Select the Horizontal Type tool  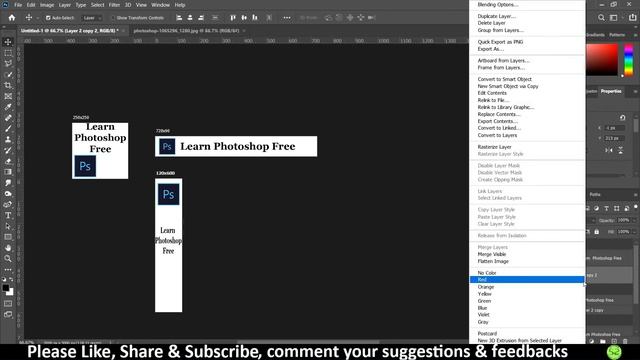pyautogui.click(x=8, y=215)
